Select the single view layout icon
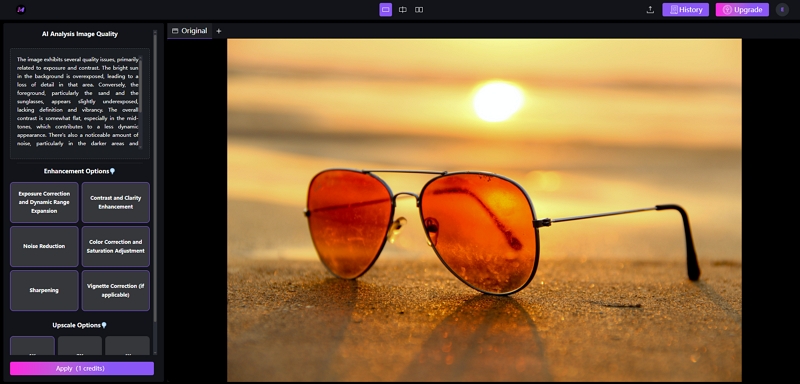The width and height of the screenshot is (800, 384). point(386,10)
